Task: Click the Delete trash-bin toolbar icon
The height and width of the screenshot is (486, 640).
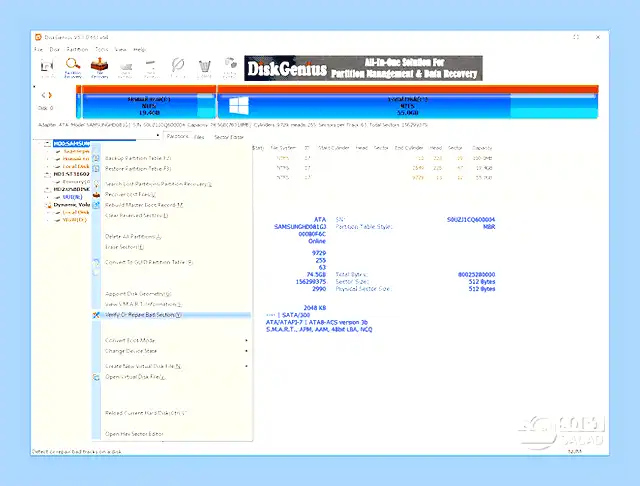Action: point(204,68)
